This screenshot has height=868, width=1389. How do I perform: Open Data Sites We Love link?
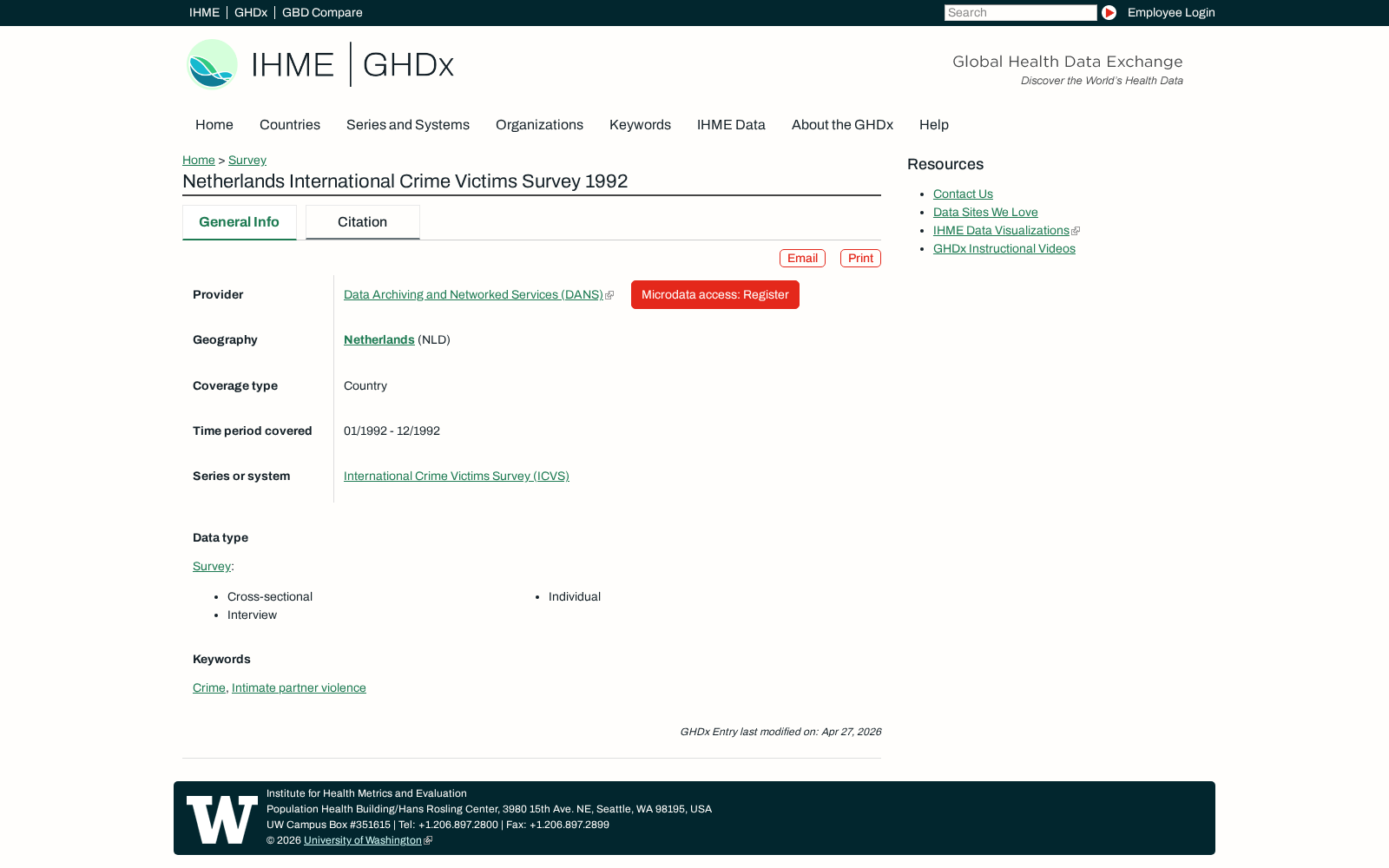coord(985,212)
